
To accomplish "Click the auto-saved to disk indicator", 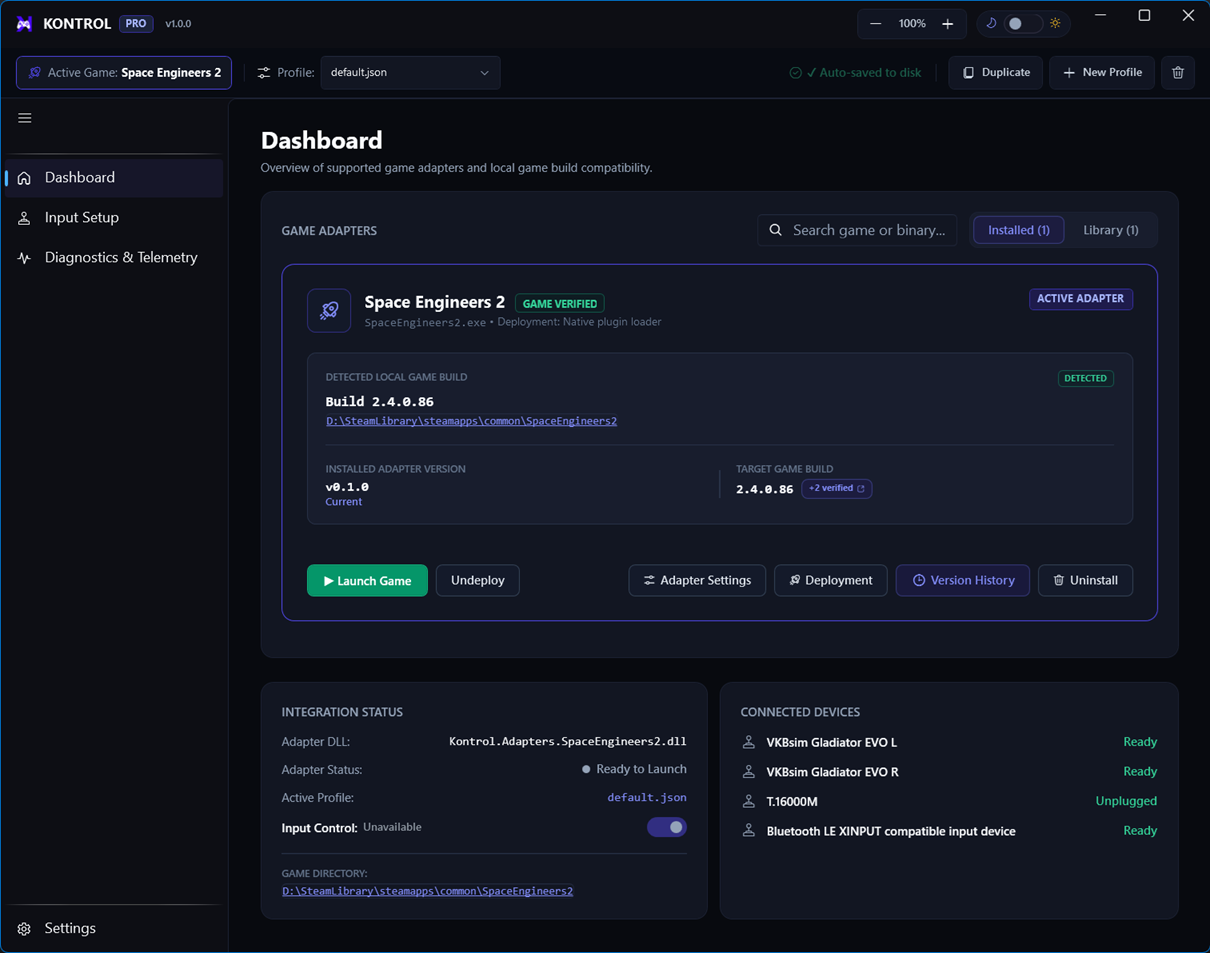I will tap(855, 73).
